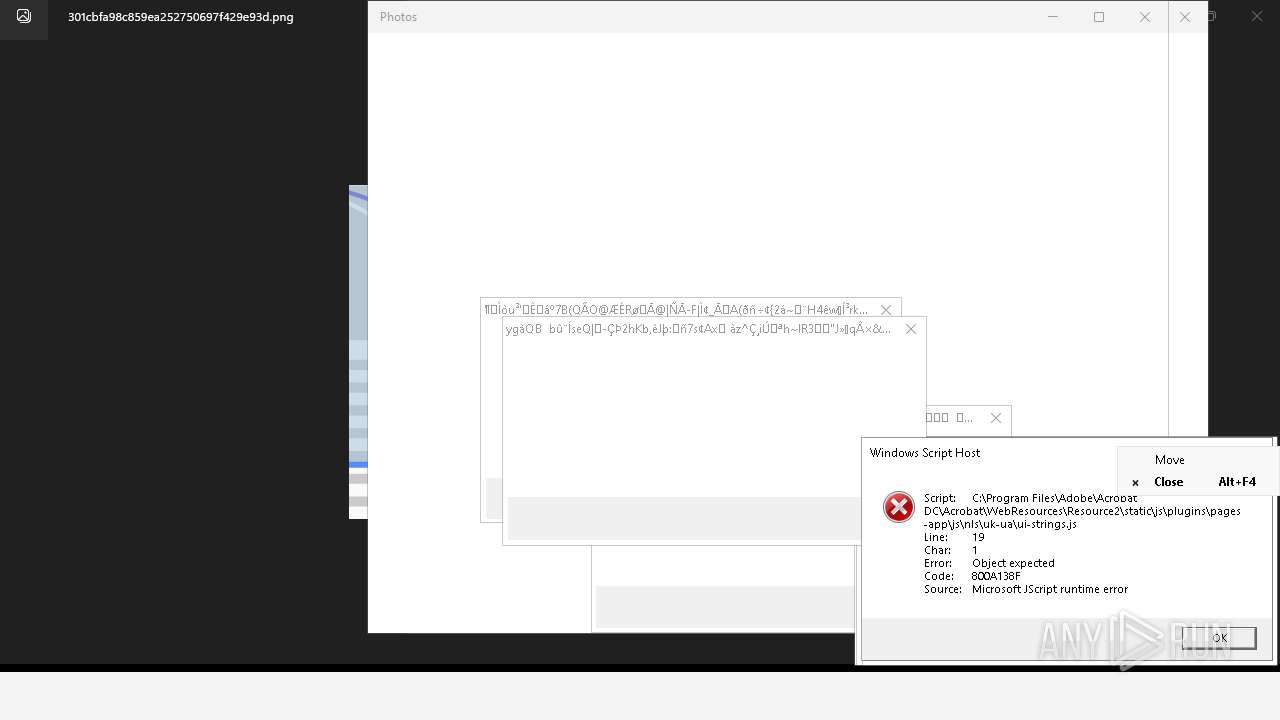Image resolution: width=1280 pixels, height=720 pixels.
Task: Close the background viewer window at far right
Action: (1257, 17)
